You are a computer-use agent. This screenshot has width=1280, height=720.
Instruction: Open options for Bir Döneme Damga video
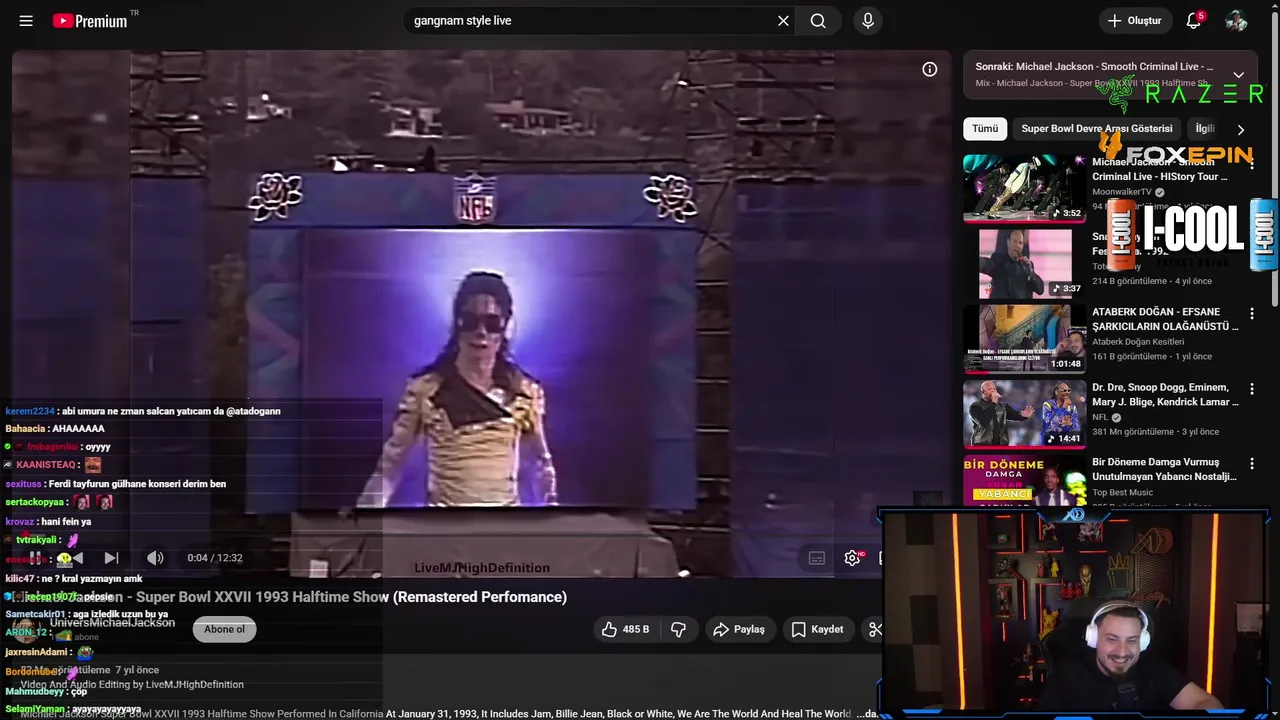coord(1252,464)
